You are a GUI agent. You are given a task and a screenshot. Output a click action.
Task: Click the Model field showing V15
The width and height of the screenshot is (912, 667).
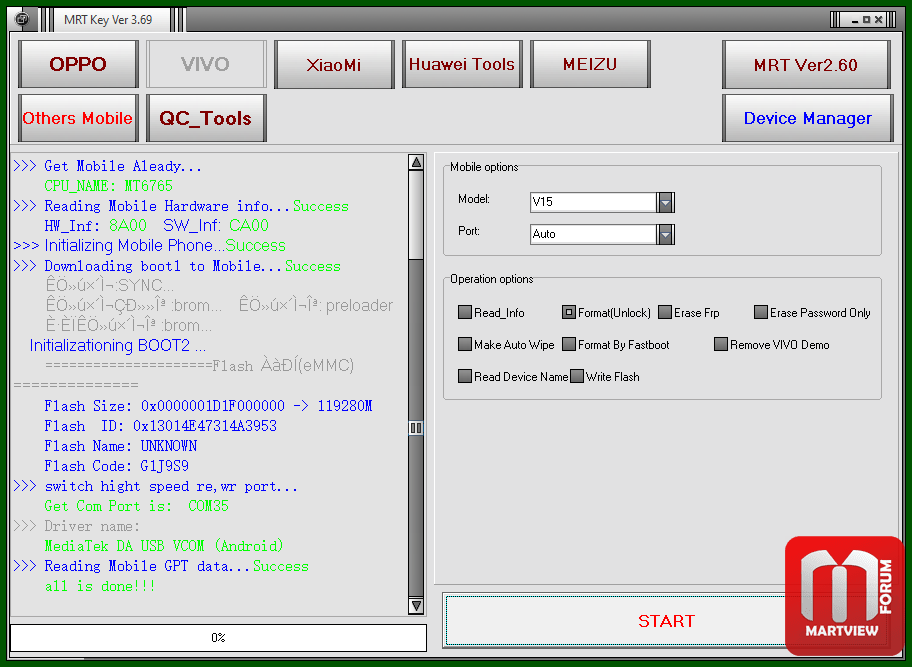[593, 202]
